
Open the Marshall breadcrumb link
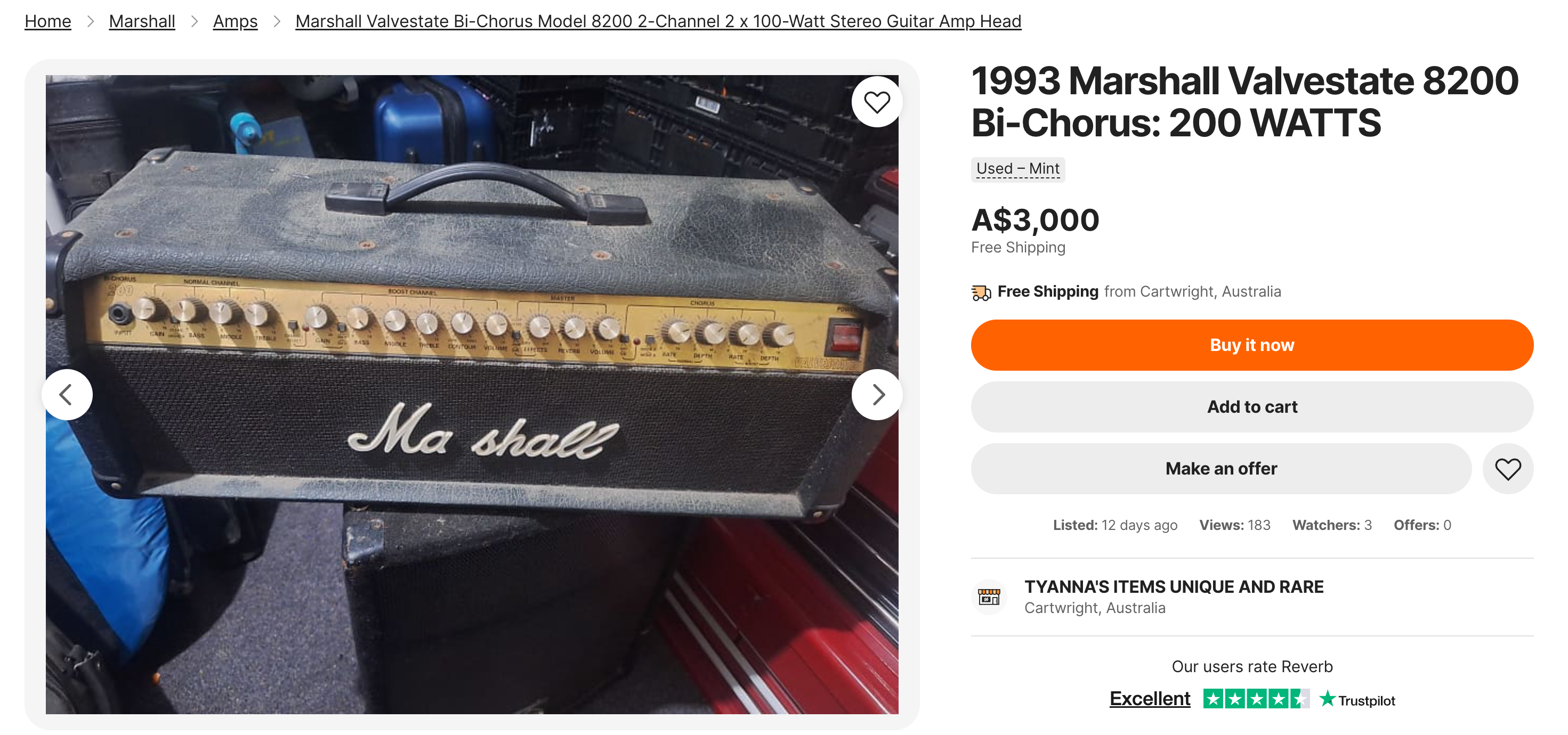[x=142, y=21]
